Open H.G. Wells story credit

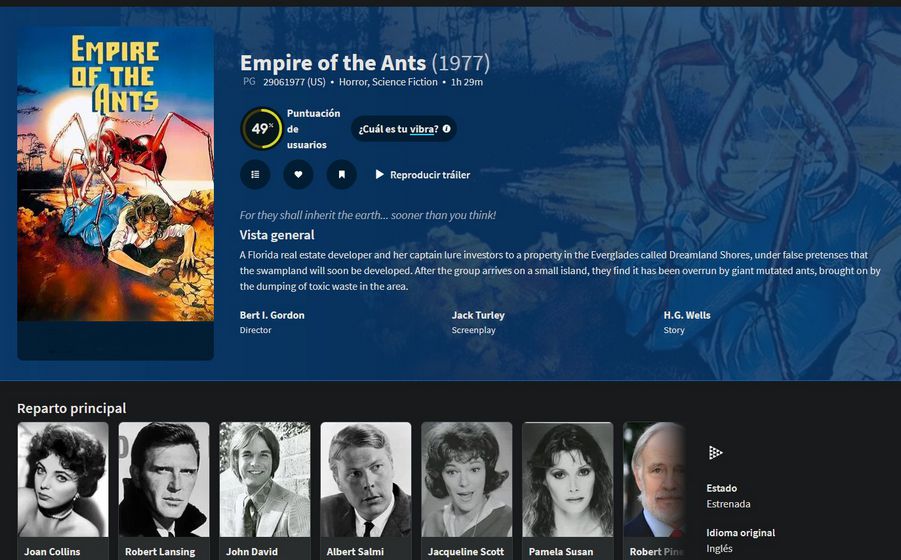[687, 315]
